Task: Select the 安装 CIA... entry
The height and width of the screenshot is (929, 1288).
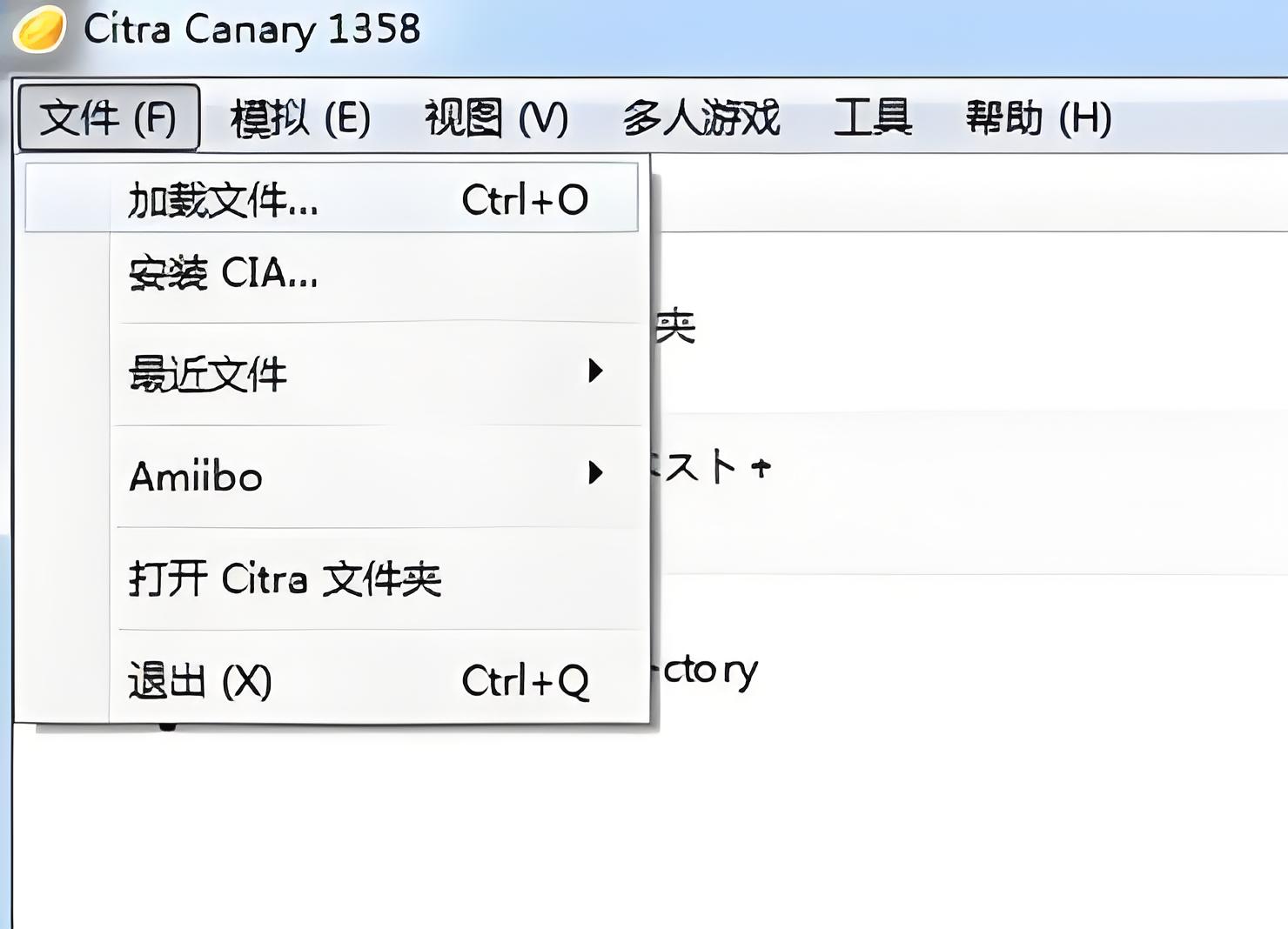Action: coord(332,273)
